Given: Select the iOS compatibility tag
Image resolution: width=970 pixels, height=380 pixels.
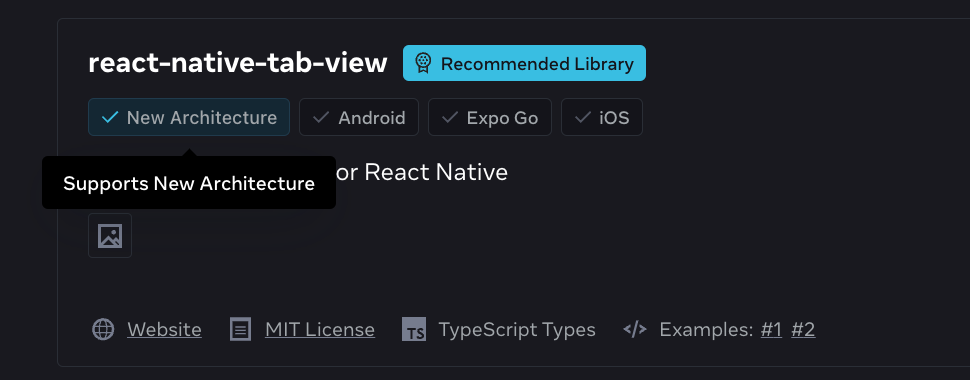Looking at the screenshot, I should click(x=601, y=117).
